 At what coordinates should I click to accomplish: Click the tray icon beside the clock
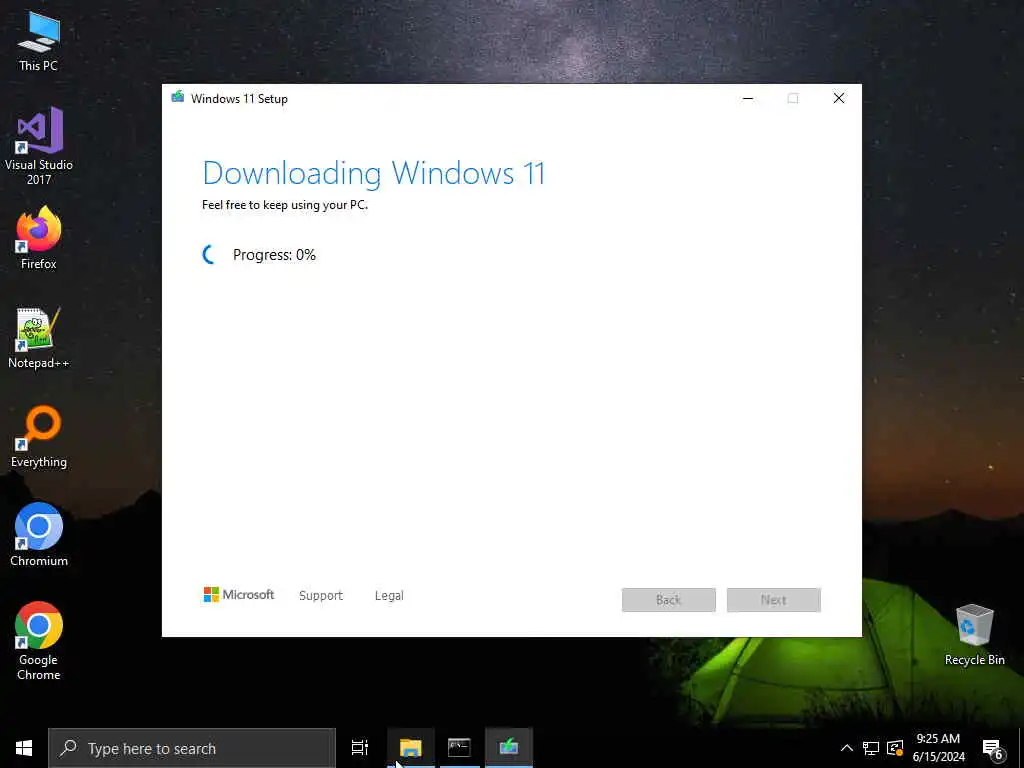(895, 748)
